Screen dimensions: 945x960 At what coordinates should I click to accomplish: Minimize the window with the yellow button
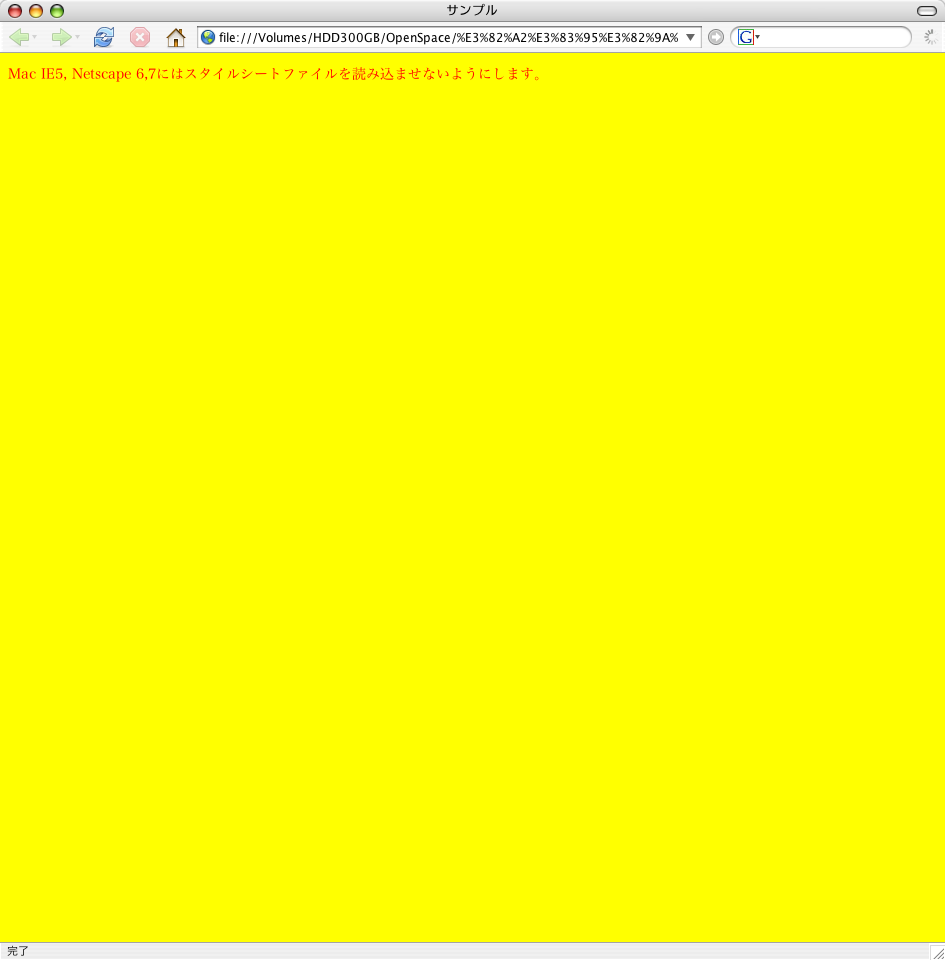click(x=36, y=11)
